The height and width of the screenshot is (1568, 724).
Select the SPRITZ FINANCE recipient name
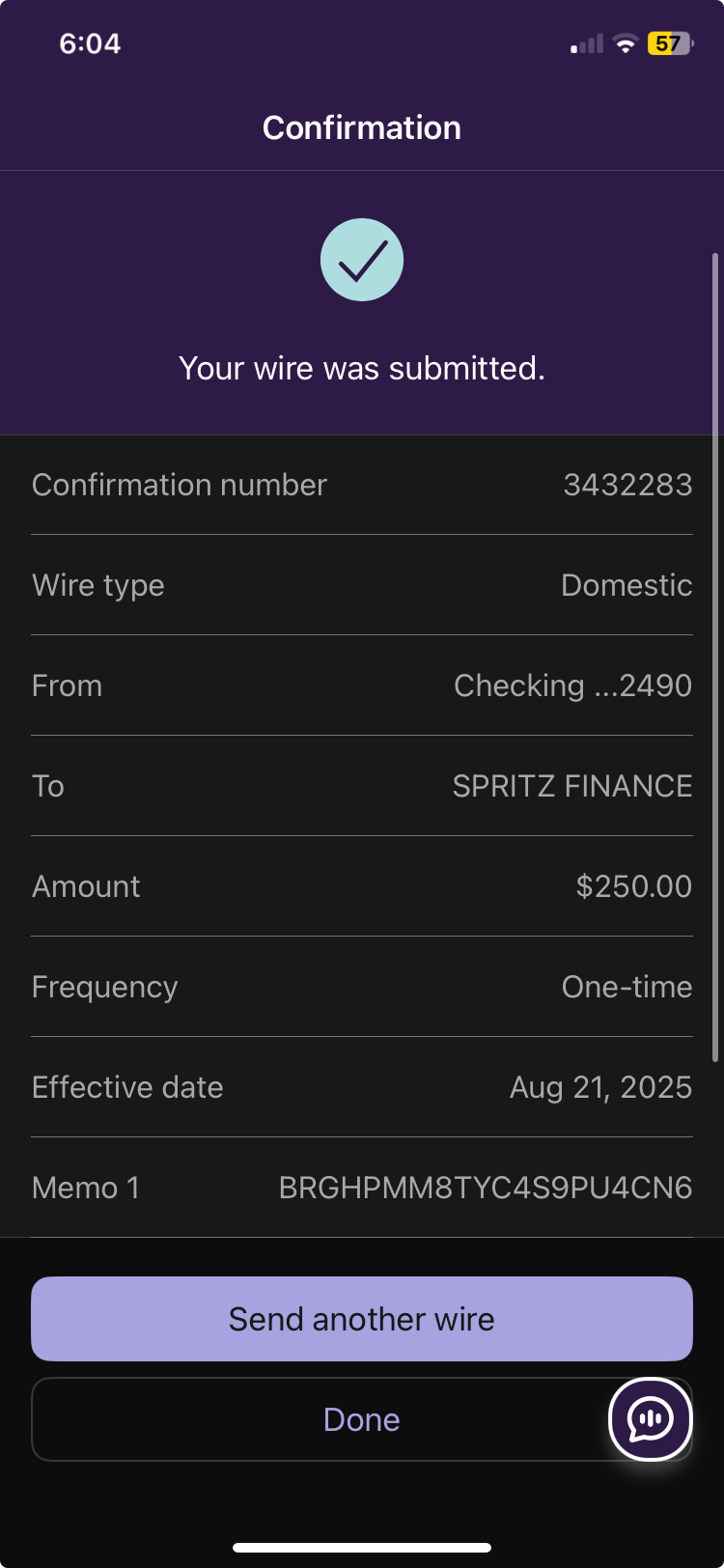(572, 786)
